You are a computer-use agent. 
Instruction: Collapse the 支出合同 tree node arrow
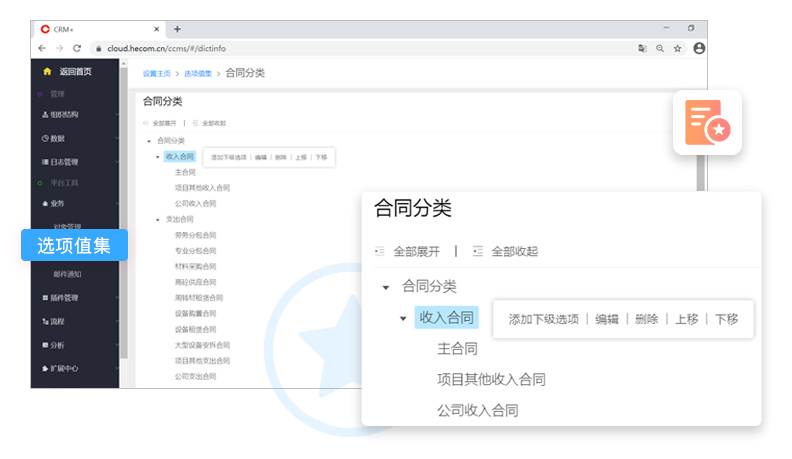coord(158,219)
